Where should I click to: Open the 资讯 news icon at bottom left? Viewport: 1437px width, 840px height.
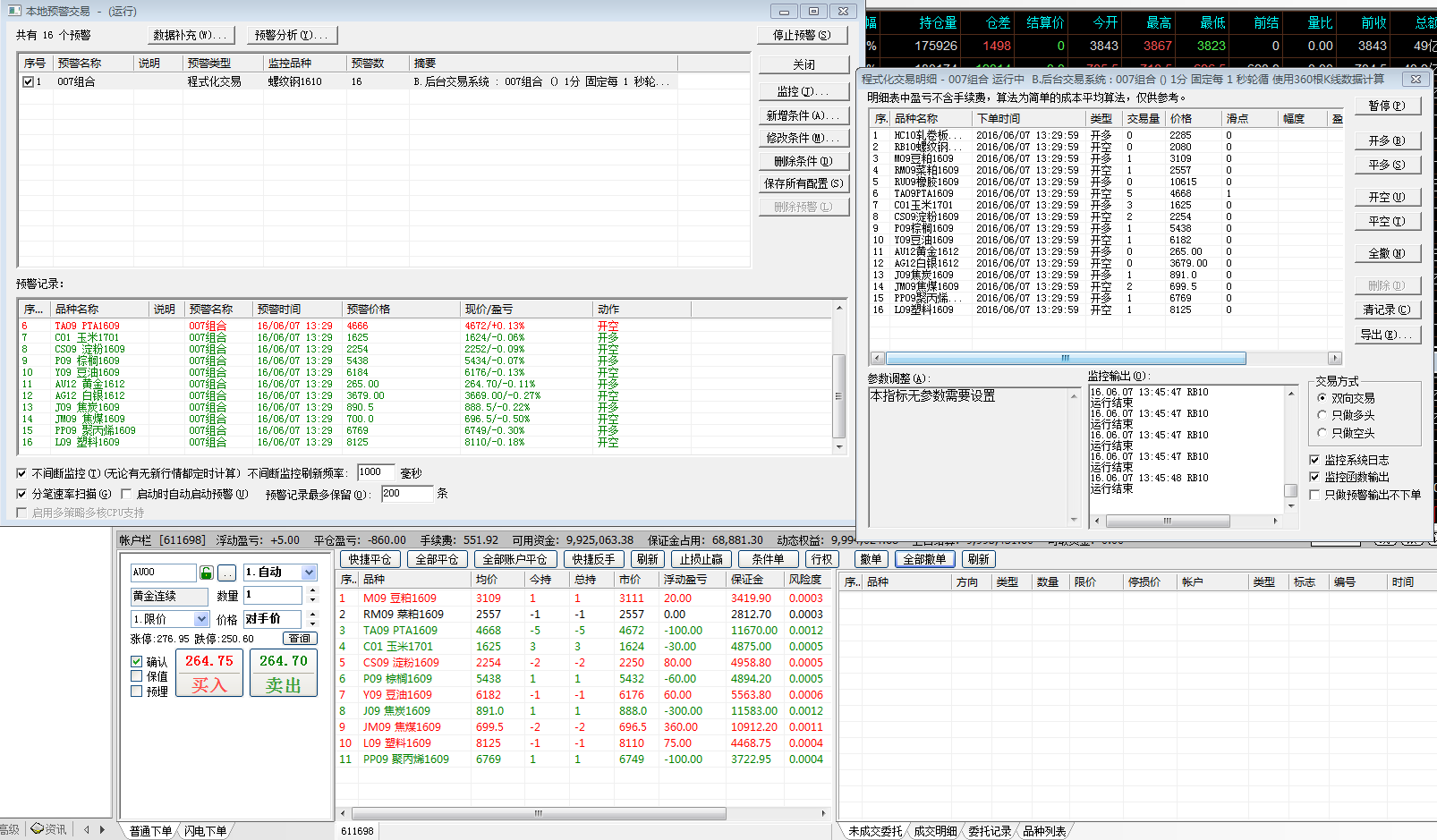pos(48,829)
